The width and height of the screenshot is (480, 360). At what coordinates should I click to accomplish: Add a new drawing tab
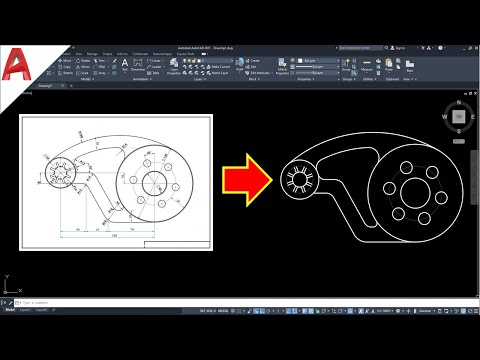pyautogui.click(x=71, y=86)
